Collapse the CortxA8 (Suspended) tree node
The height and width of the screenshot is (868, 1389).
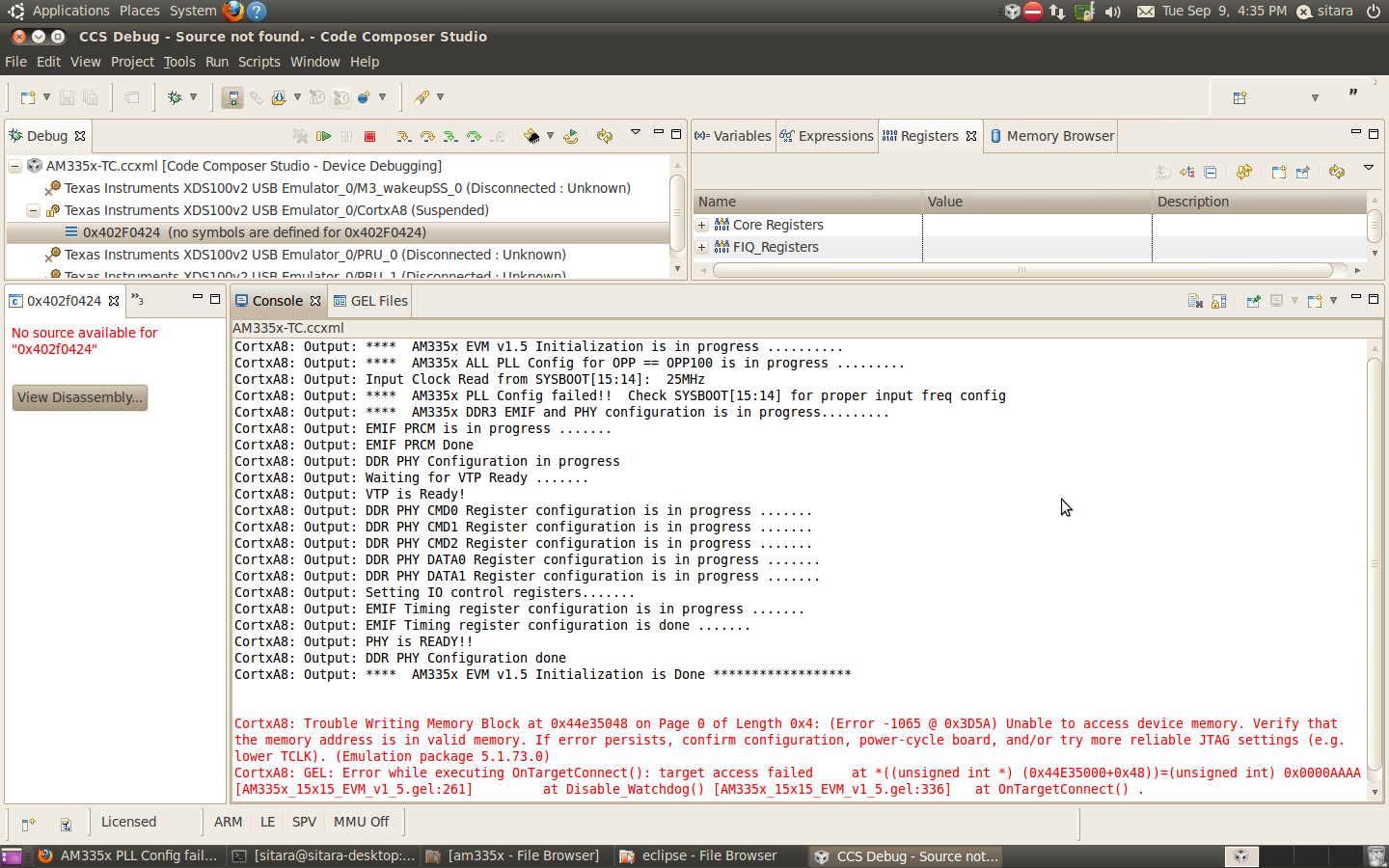pos(34,210)
